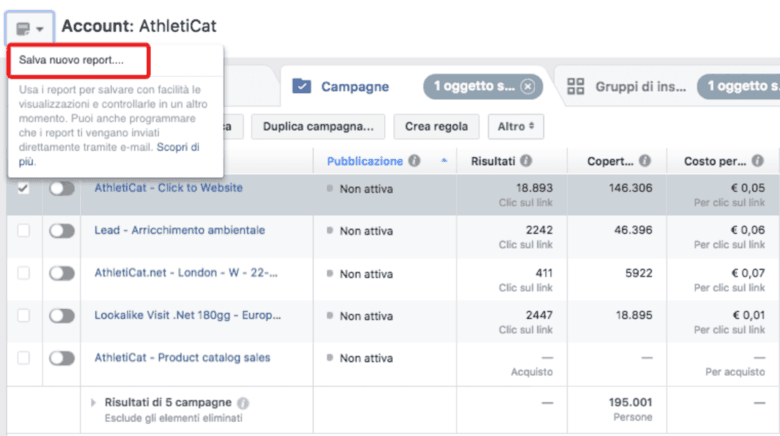
Task: Enable the Lead - Arricchimento ambientale switch
Action: click(62, 231)
